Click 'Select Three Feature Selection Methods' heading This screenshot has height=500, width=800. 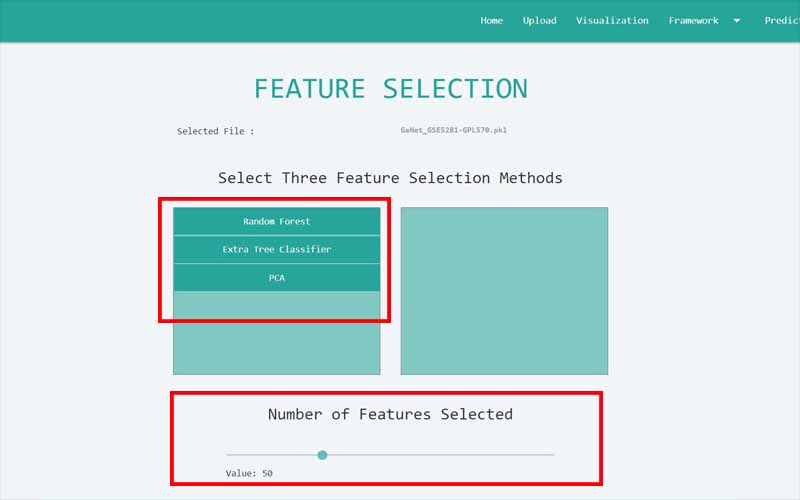pyautogui.click(x=390, y=178)
